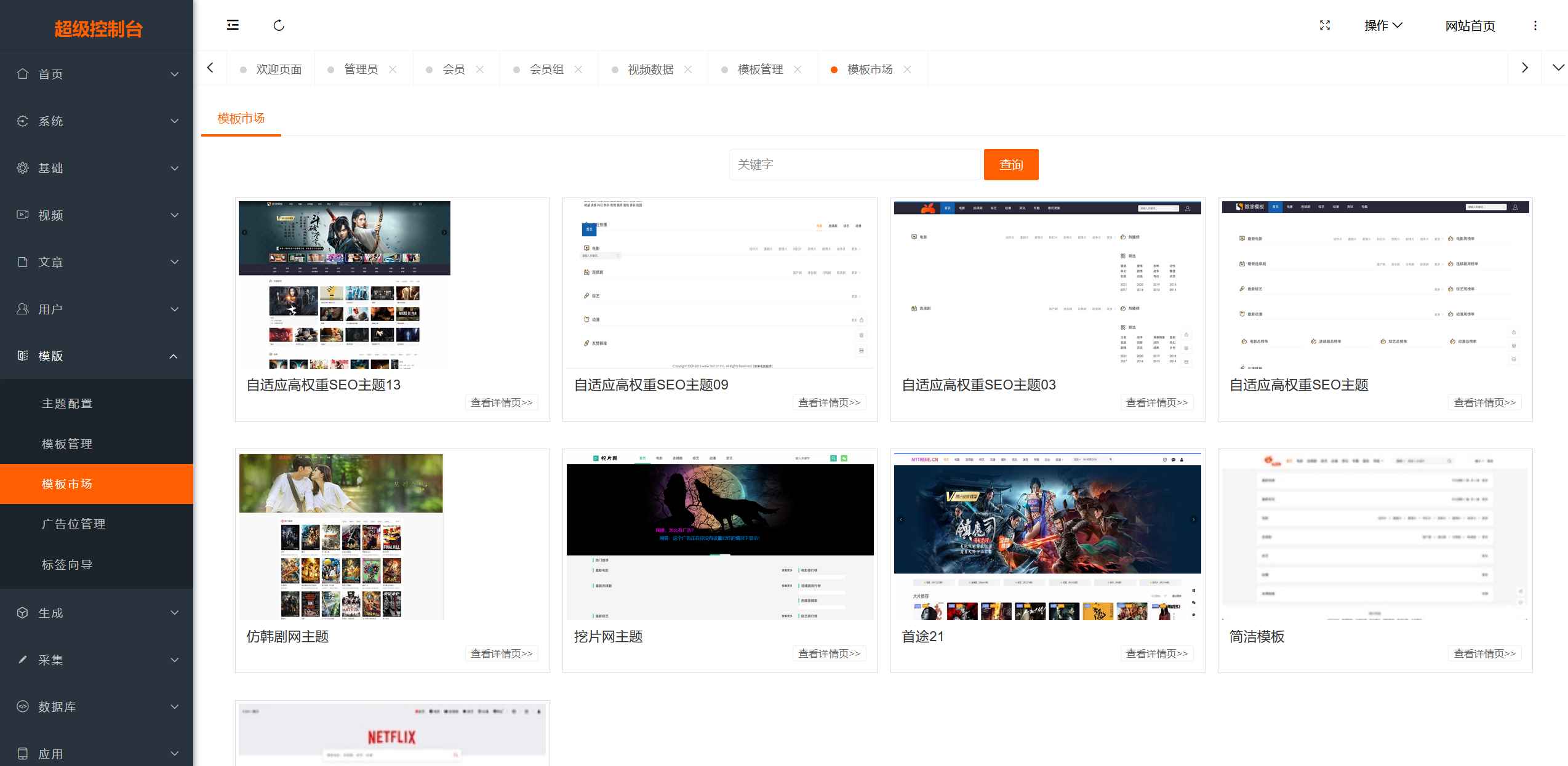1568x766 pixels.
Task: Enter fullscreen via the expand icon
Action: pos(1324,25)
